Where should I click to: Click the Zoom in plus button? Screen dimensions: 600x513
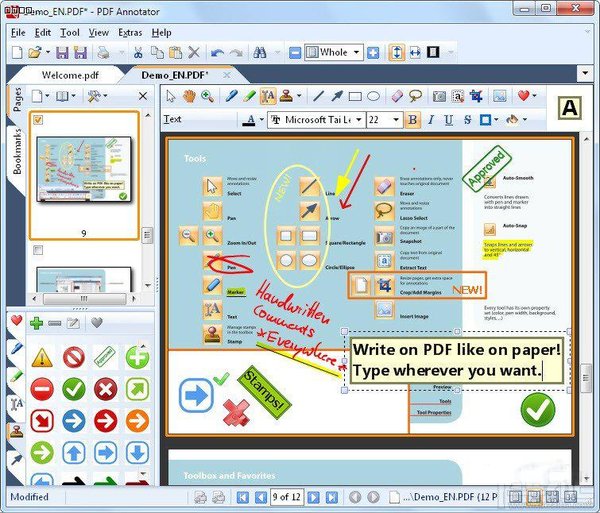pyautogui.click(x=373, y=52)
